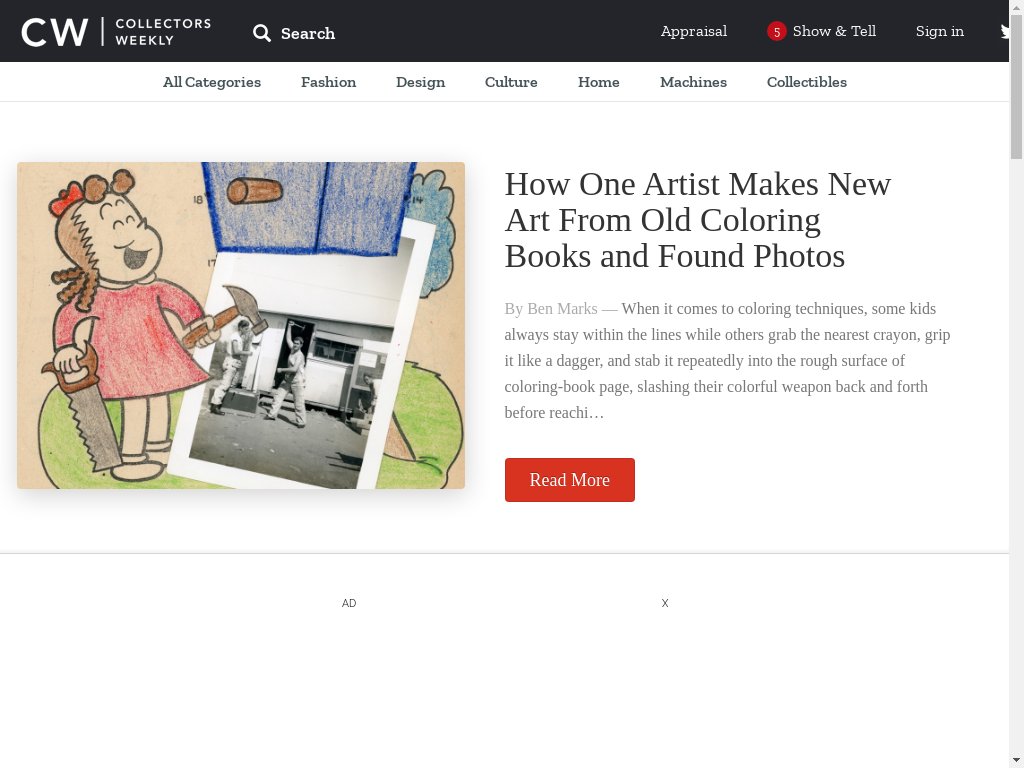
Task: Click the Read More button
Action: [x=569, y=480]
